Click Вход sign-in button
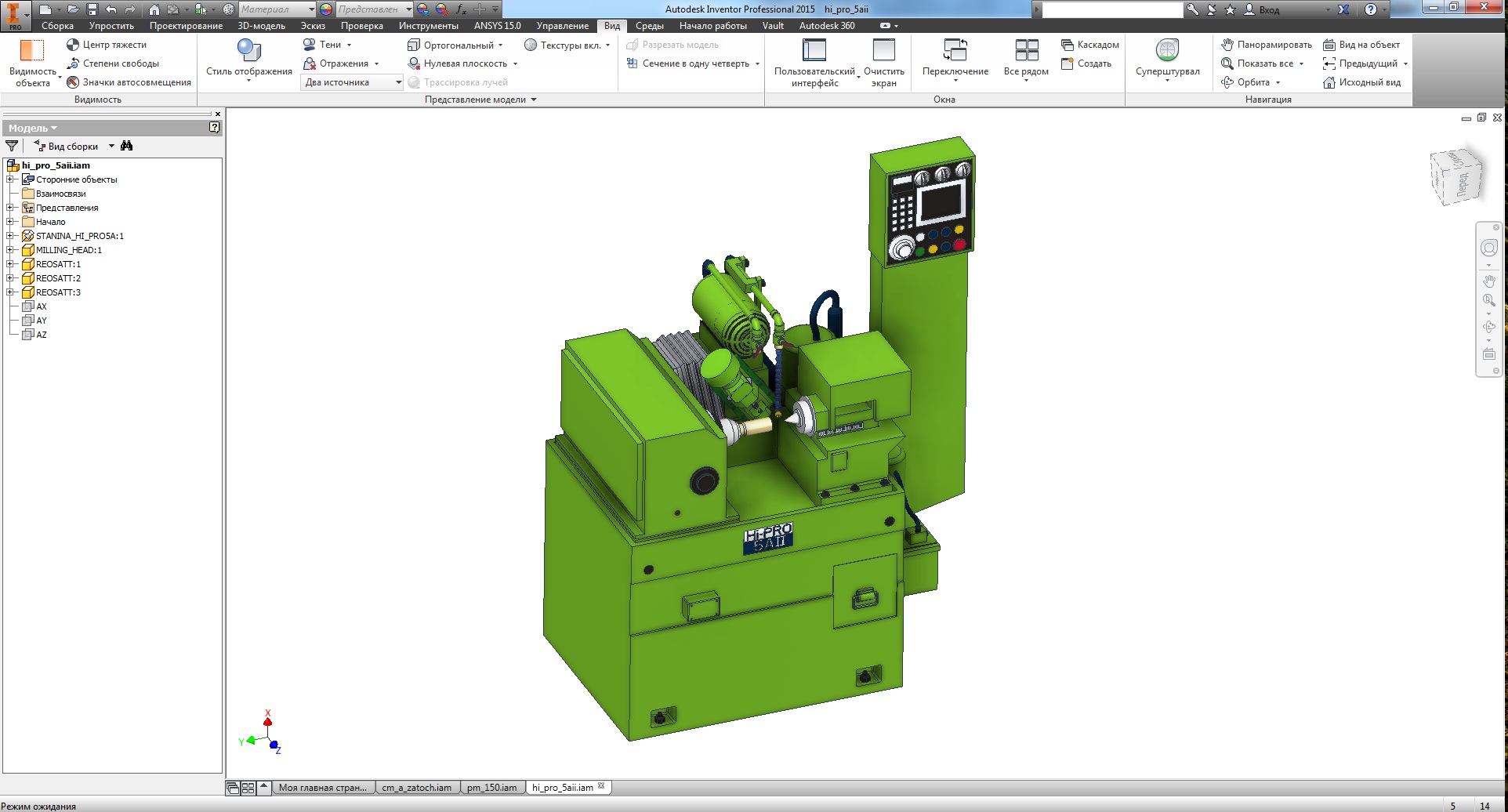Viewport: 1508px width, 812px height. pos(1262,9)
